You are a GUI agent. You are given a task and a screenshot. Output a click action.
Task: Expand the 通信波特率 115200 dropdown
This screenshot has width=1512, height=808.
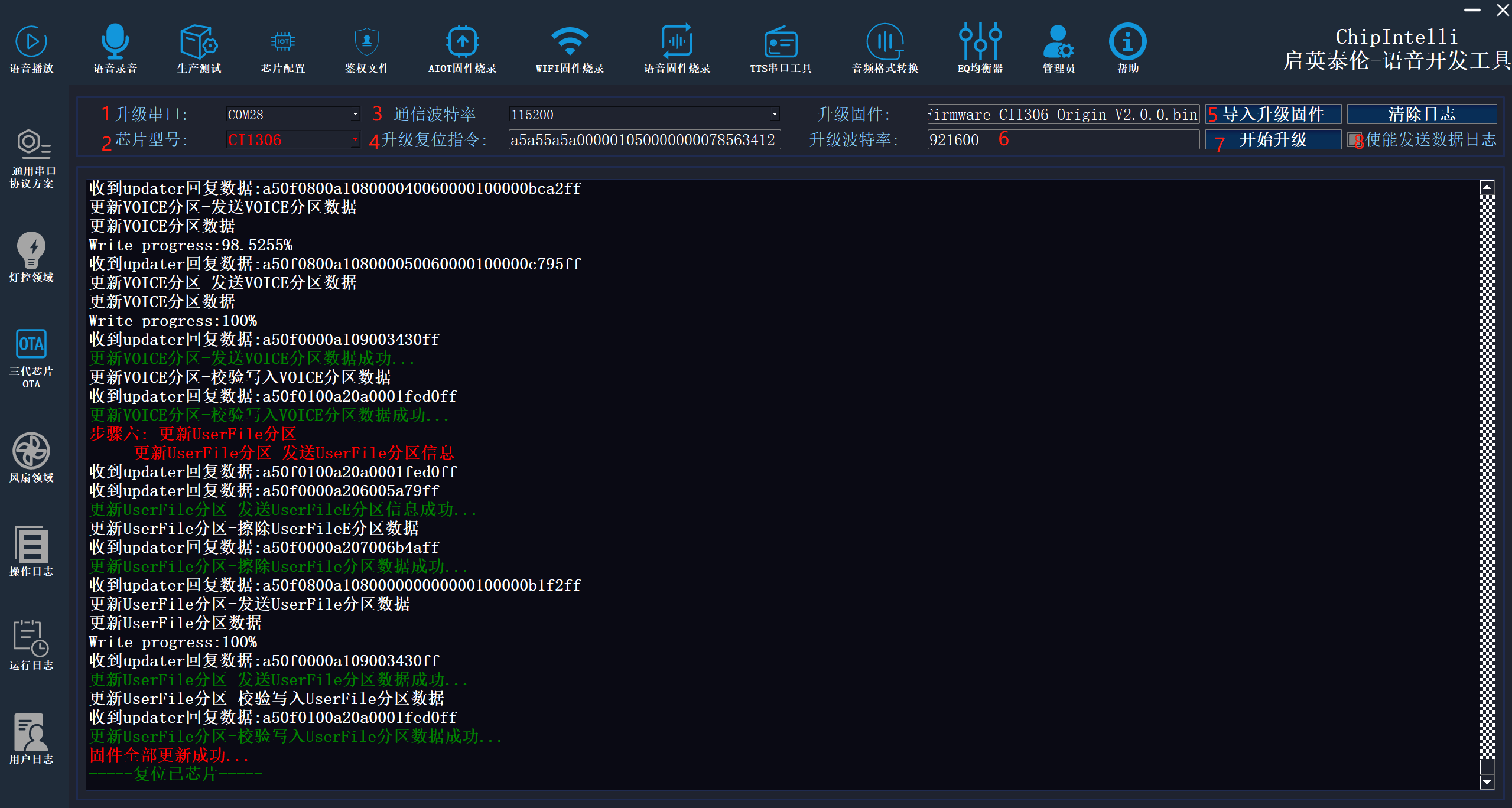pyautogui.click(x=775, y=114)
